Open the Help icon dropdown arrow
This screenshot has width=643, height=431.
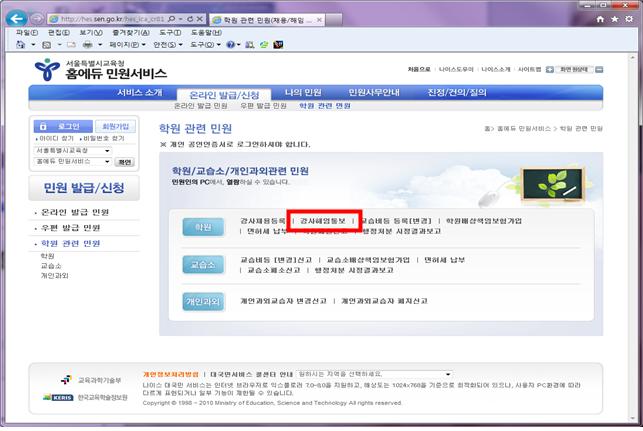[x=239, y=45]
